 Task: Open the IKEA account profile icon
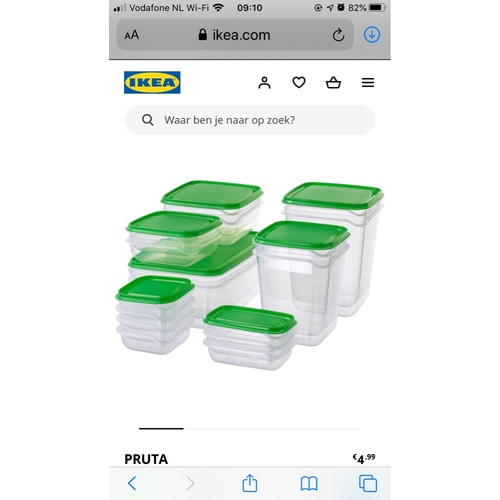[x=264, y=82]
